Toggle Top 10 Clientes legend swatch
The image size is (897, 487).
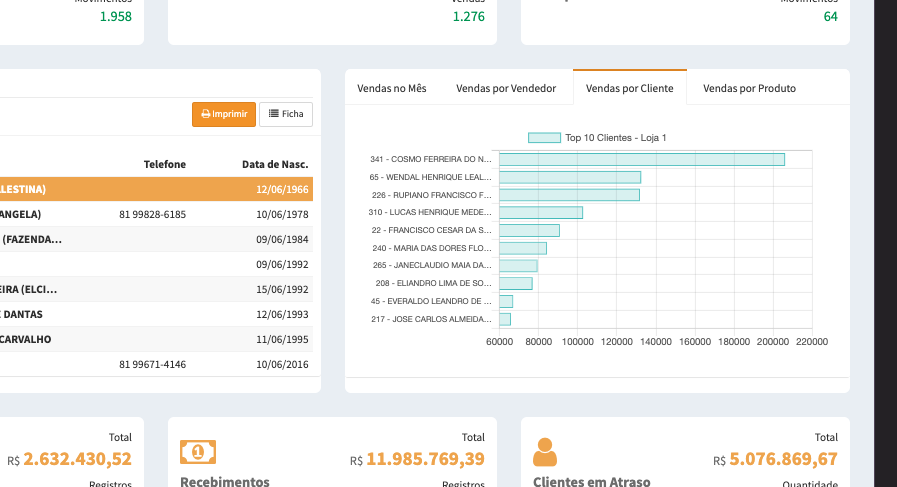tap(544, 138)
